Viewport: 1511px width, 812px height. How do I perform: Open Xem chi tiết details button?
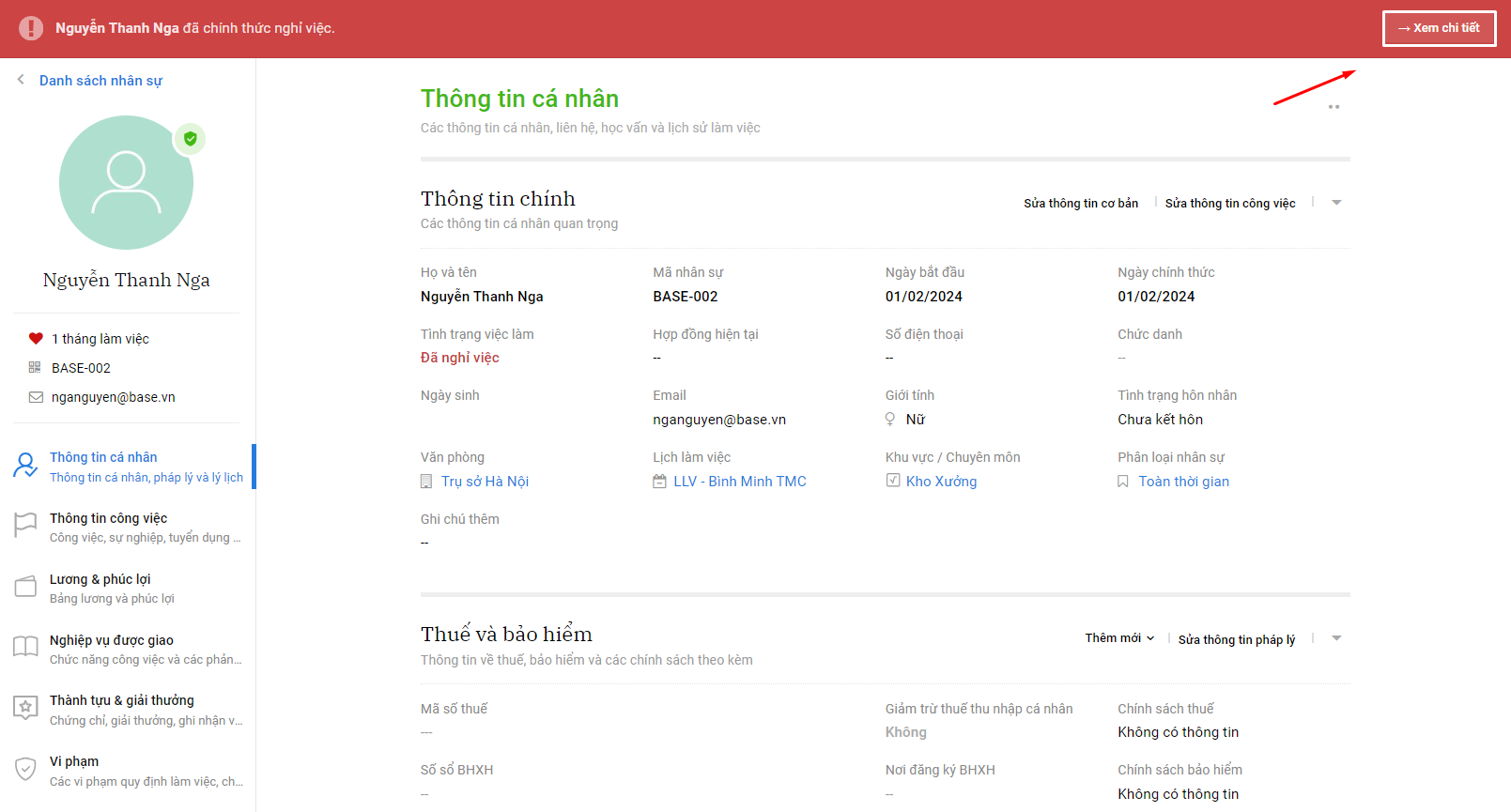click(1439, 28)
